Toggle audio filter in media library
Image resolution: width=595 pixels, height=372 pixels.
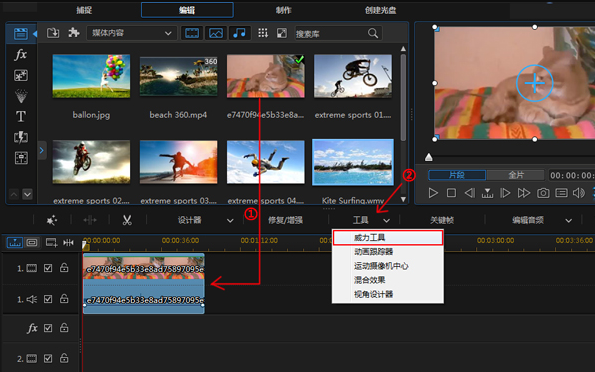pos(239,33)
